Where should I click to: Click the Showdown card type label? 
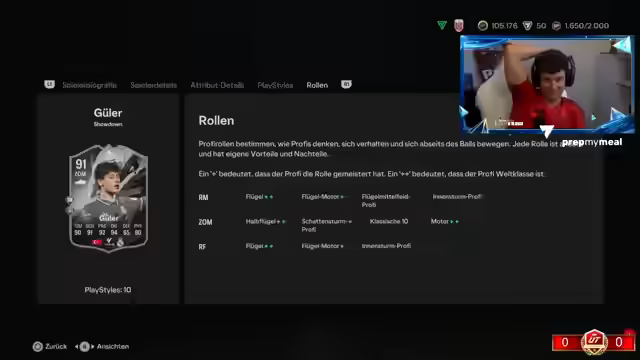click(x=108, y=124)
